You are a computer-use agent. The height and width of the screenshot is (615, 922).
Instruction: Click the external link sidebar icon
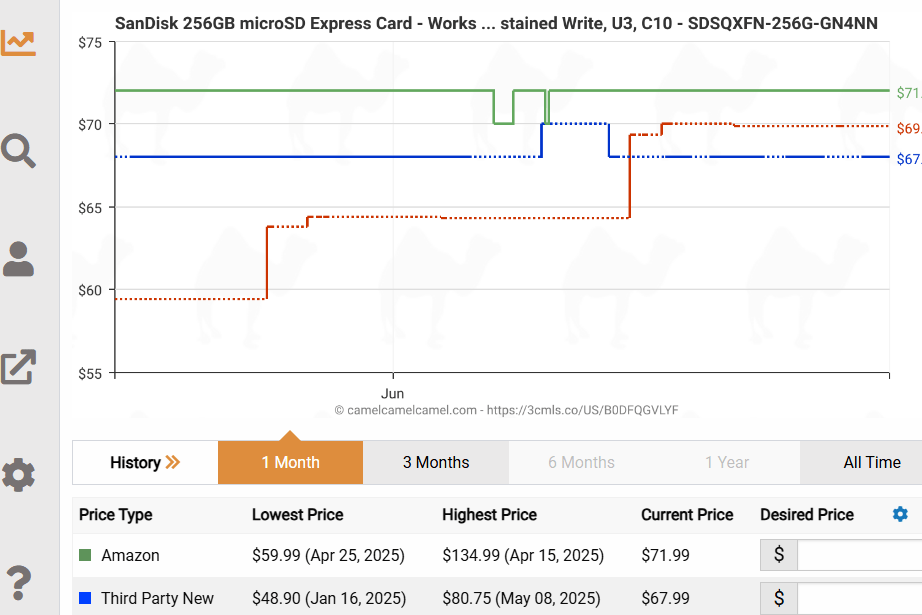18,367
